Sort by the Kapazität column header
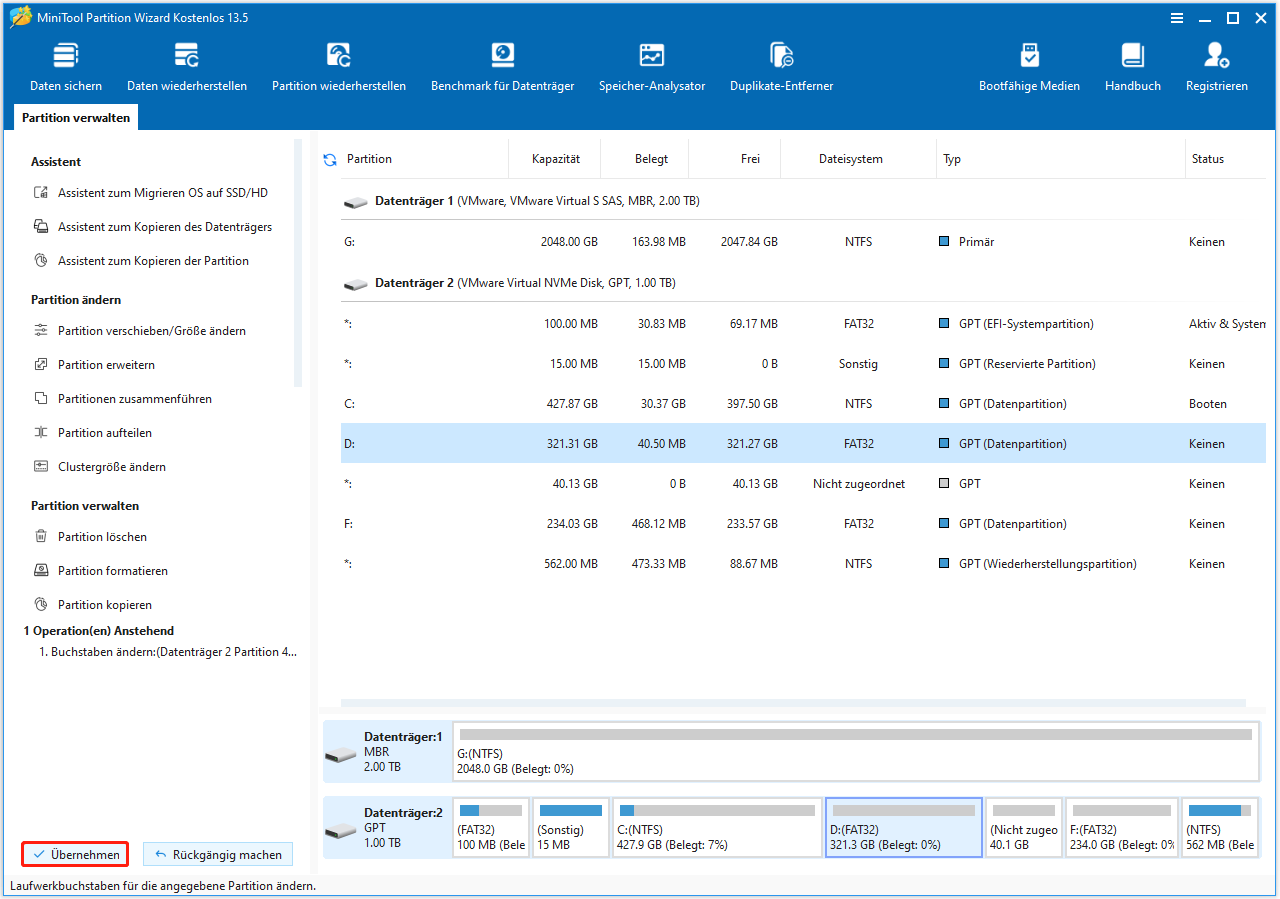The width and height of the screenshot is (1280, 899). tap(557, 159)
